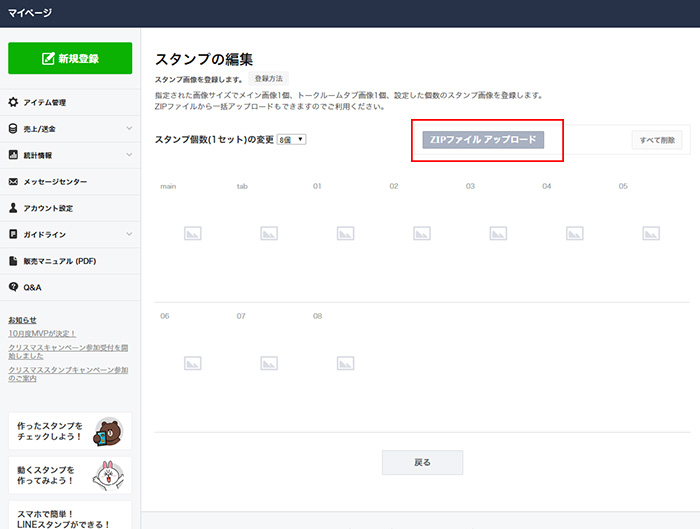Image resolution: width=700 pixels, height=529 pixels.
Task: Choose stamp slot 05 image placeholder
Action: coord(651,233)
